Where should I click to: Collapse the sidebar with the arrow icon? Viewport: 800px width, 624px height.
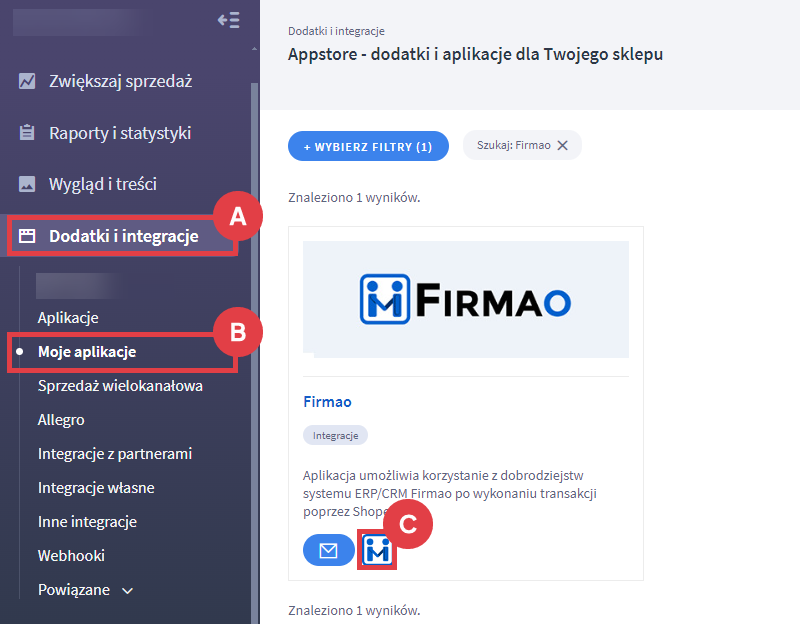pyautogui.click(x=229, y=20)
